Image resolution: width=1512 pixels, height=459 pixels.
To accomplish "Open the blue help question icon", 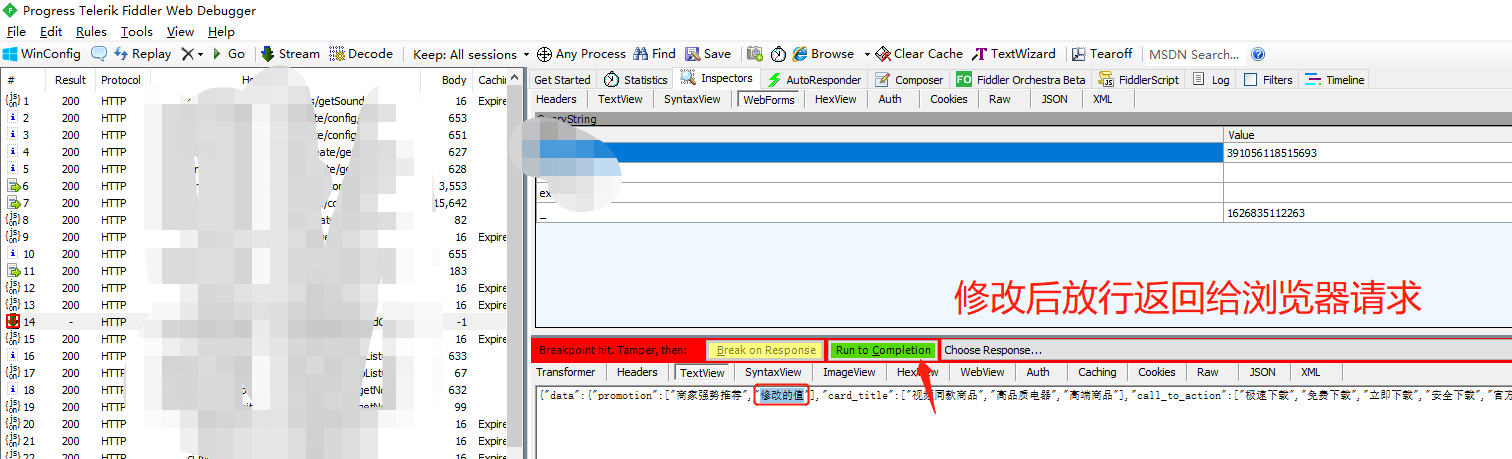I will (x=1258, y=54).
